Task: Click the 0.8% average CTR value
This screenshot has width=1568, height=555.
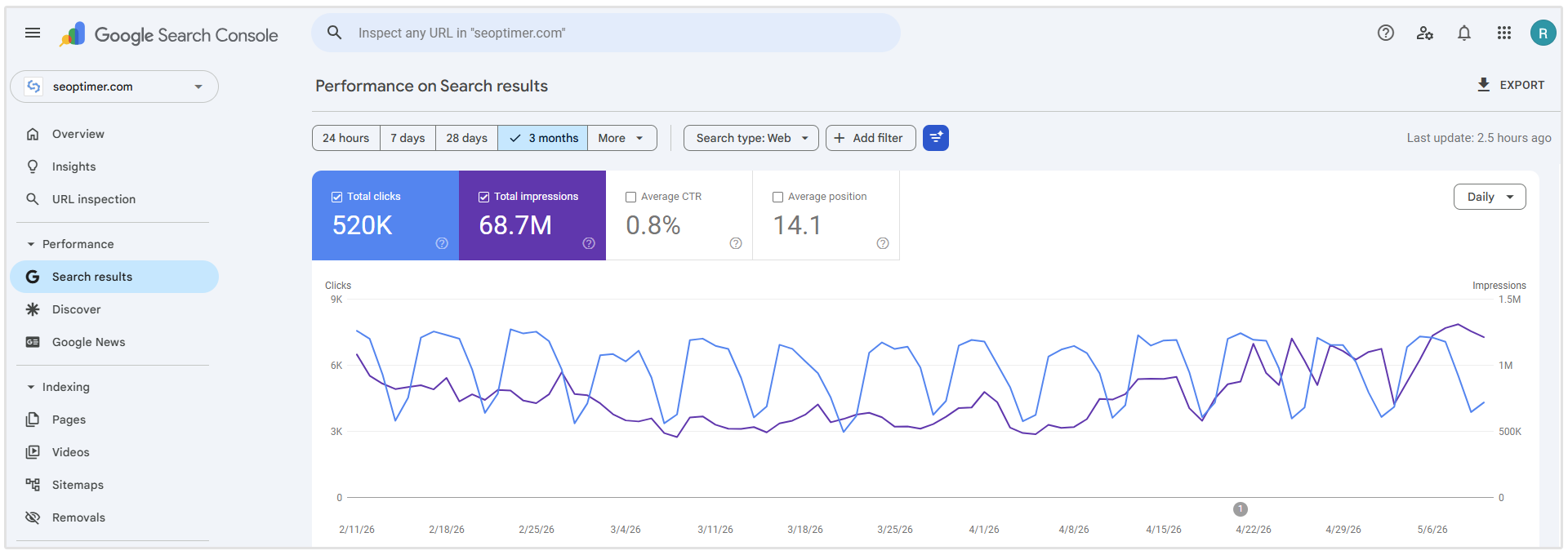Action: [653, 225]
